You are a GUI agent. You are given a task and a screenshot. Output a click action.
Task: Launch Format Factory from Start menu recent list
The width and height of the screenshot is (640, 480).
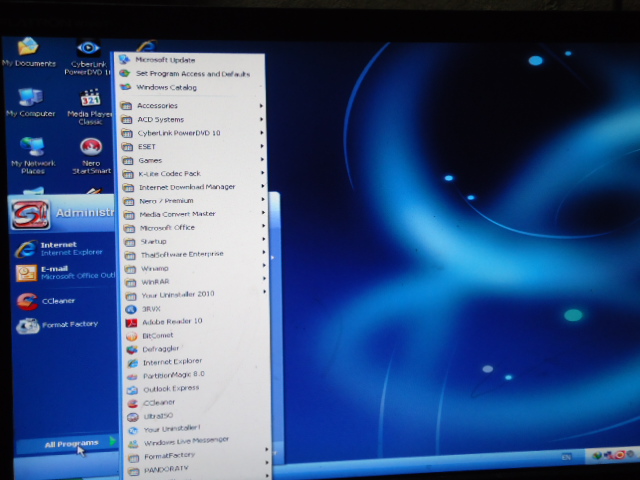(x=57, y=325)
